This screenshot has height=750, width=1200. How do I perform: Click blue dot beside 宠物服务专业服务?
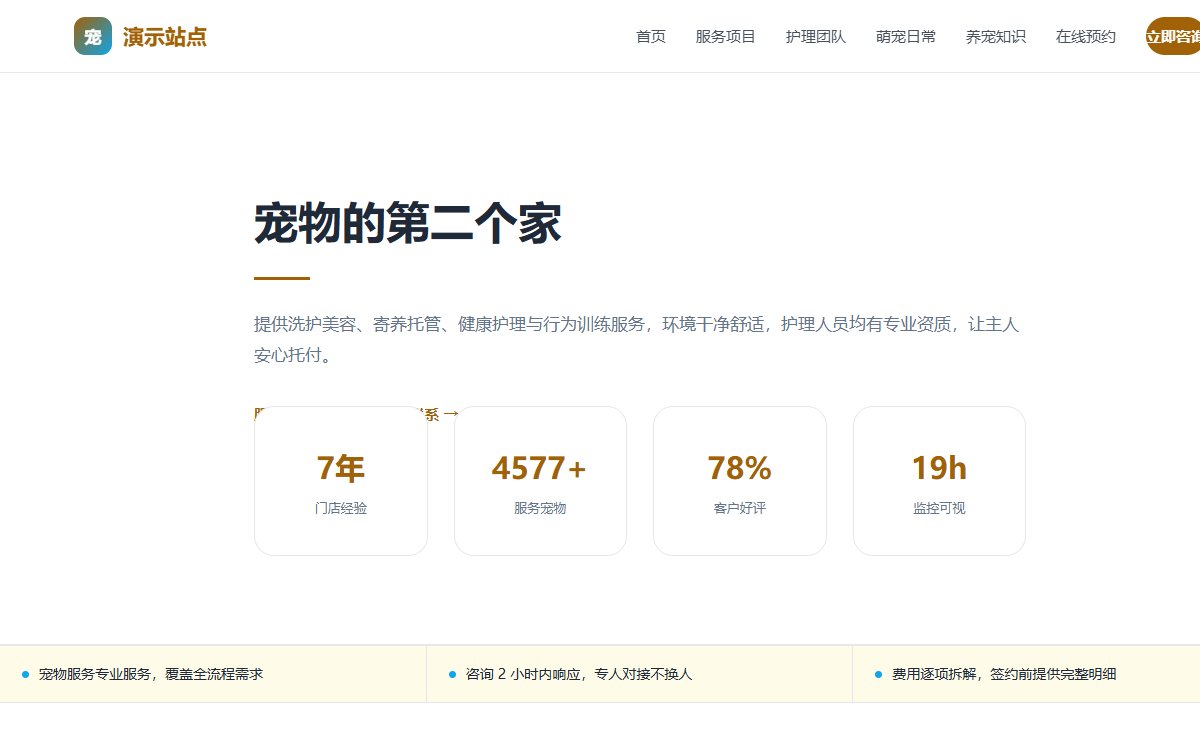point(25,675)
